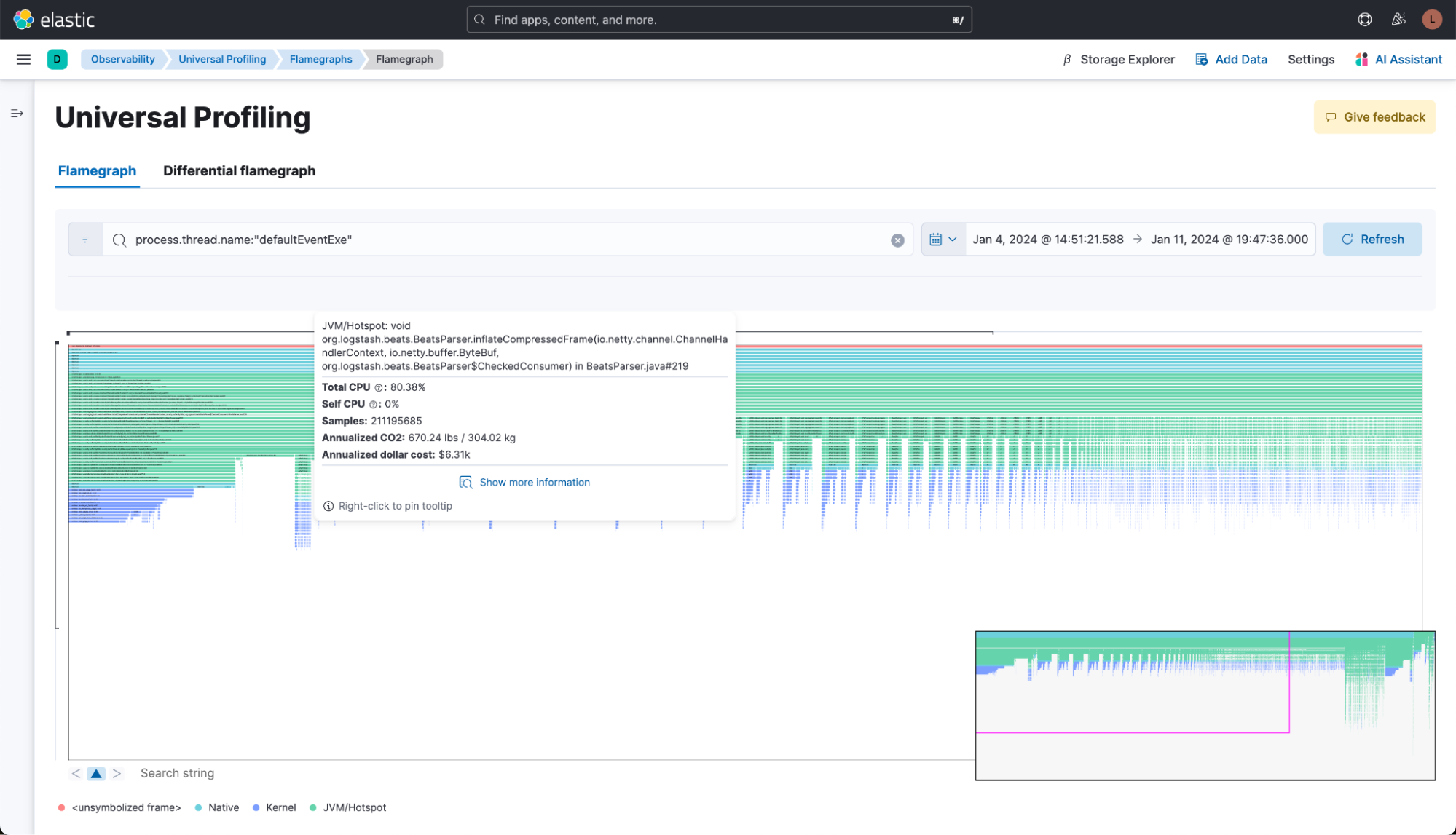Click the D space selector badge
This screenshot has width=1456, height=835.
pos(57,59)
